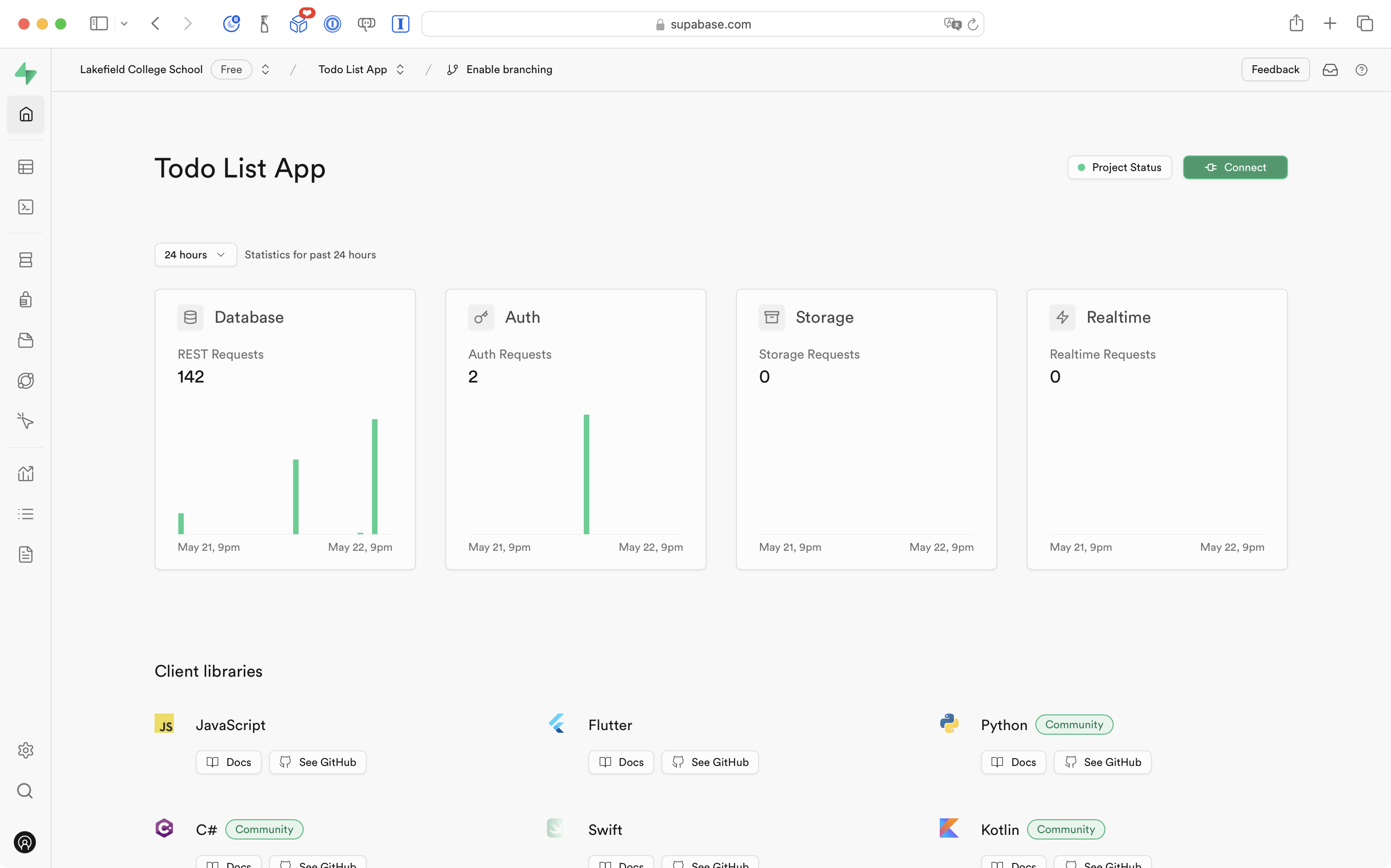The height and width of the screenshot is (868, 1391).
Task: Open the Project Settings gear icon
Action: pos(26,750)
